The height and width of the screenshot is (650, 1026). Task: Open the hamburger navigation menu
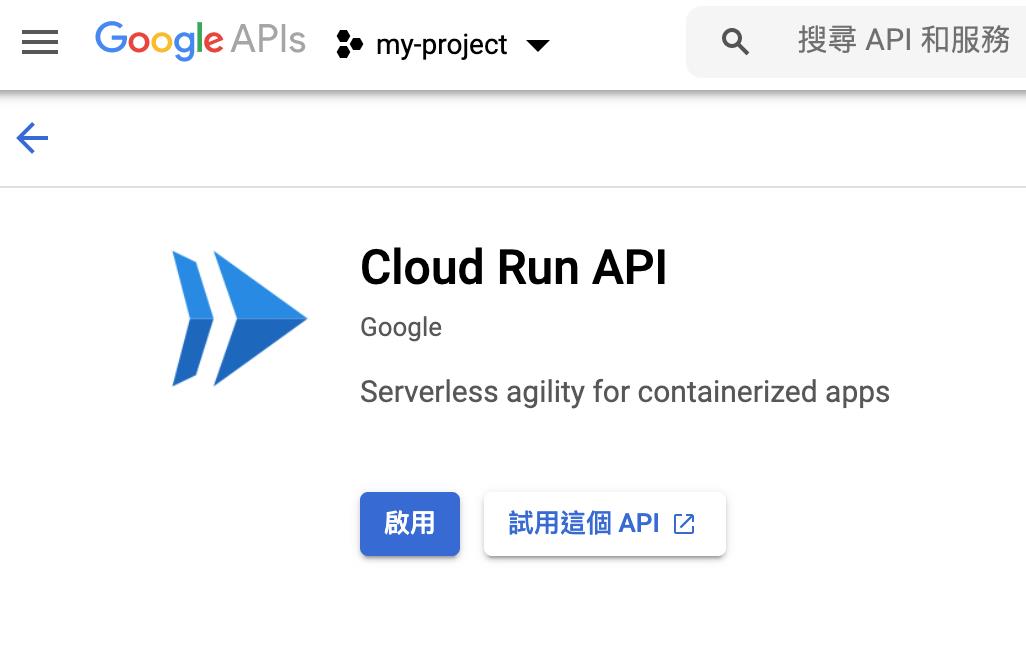coord(40,43)
